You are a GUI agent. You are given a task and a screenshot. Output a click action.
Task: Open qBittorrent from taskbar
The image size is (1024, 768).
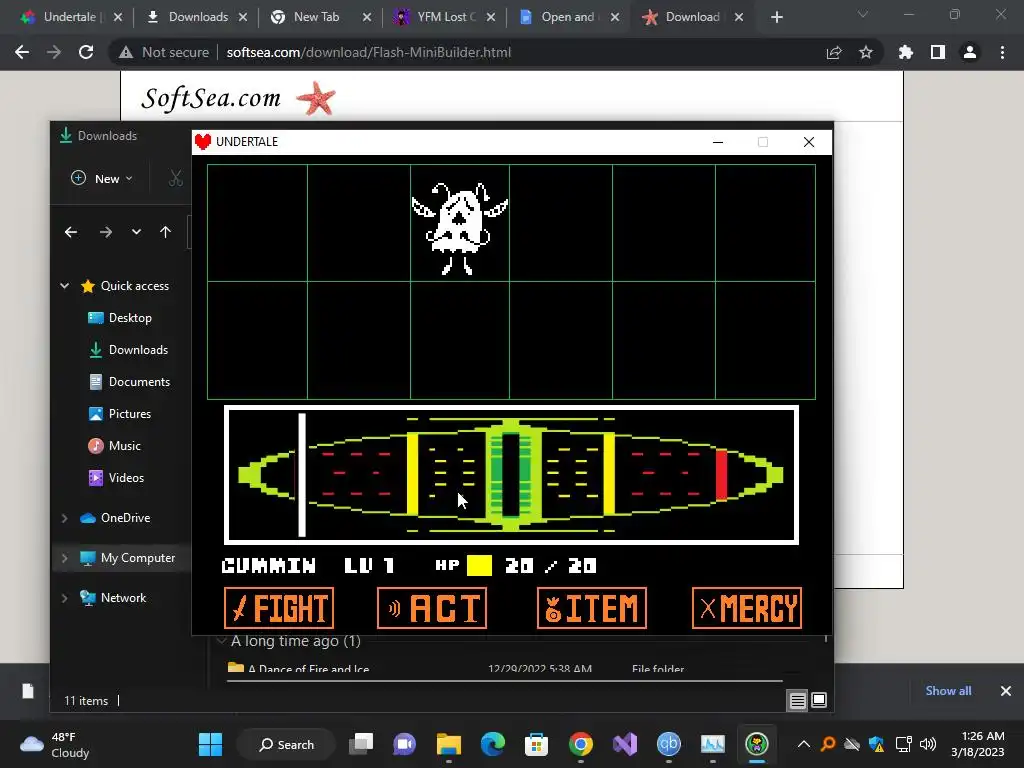pos(669,744)
